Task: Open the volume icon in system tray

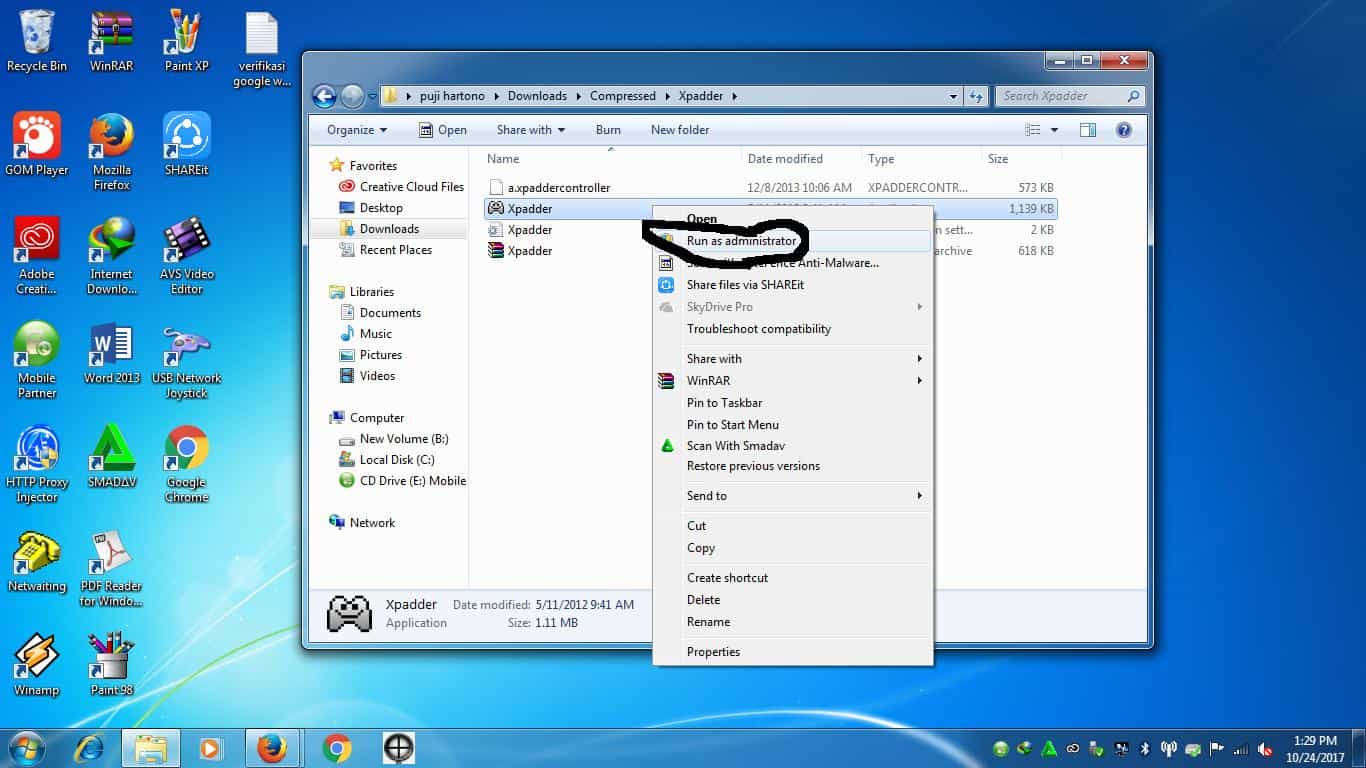Action: tap(1265, 749)
